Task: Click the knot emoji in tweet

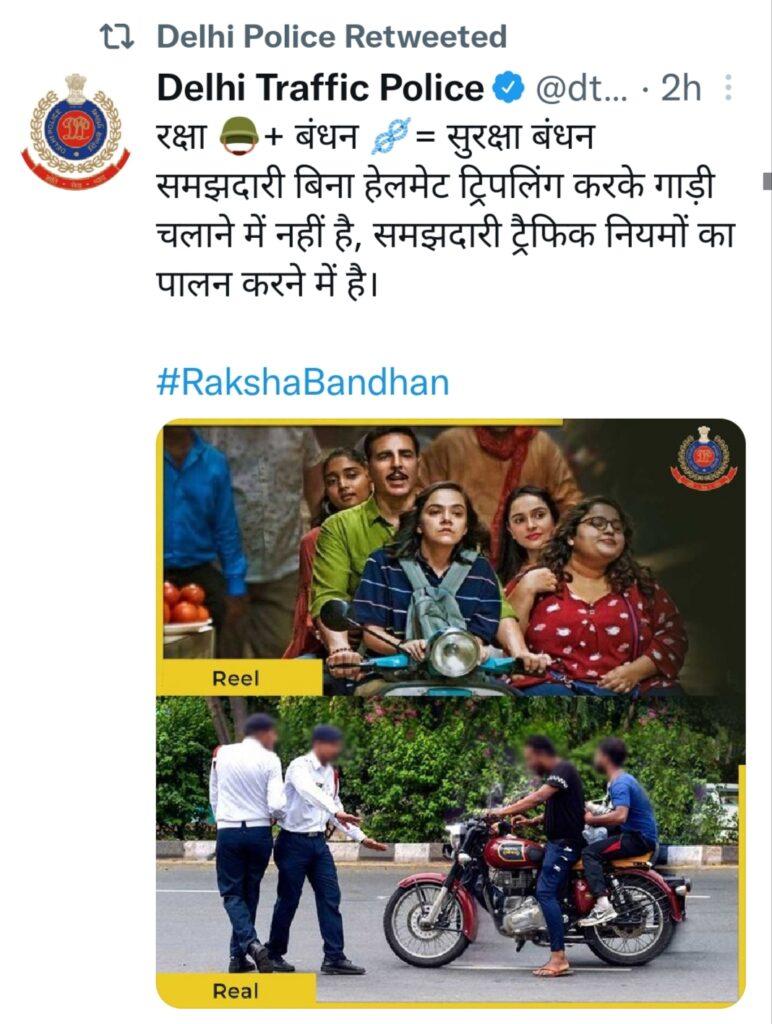Action: click(391, 136)
